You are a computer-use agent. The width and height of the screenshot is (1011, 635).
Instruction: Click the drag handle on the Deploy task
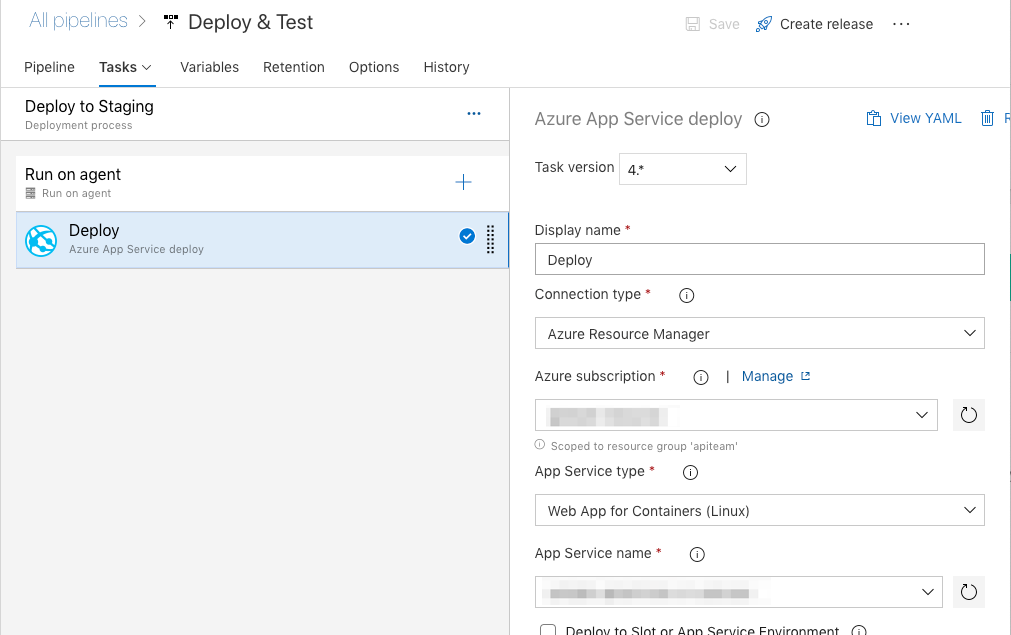point(490,239)
